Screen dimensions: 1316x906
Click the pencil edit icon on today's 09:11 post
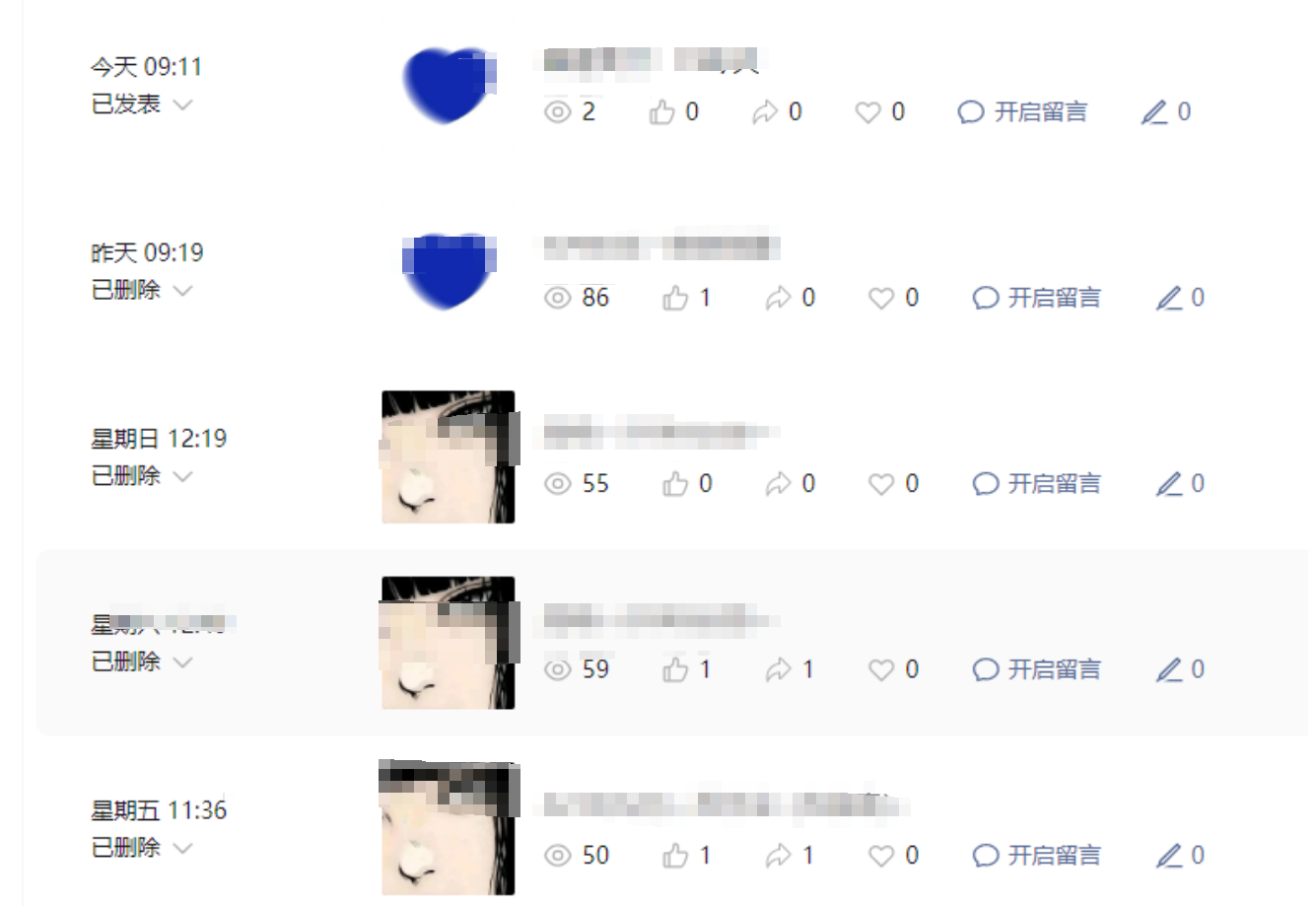point(1154,112)
